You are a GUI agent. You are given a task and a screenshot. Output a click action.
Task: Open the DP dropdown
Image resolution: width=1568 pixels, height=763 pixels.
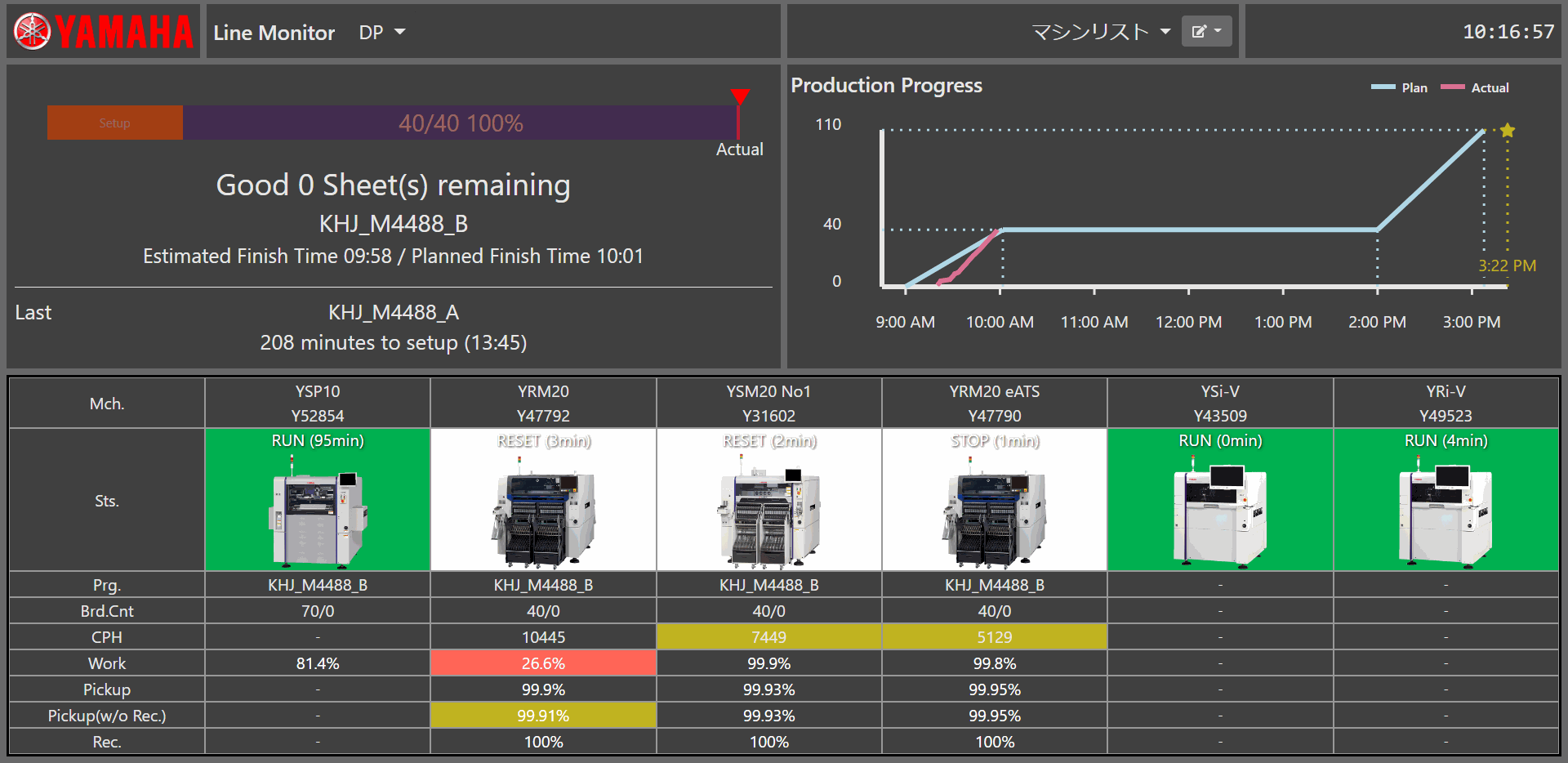(x=380, y=32)
